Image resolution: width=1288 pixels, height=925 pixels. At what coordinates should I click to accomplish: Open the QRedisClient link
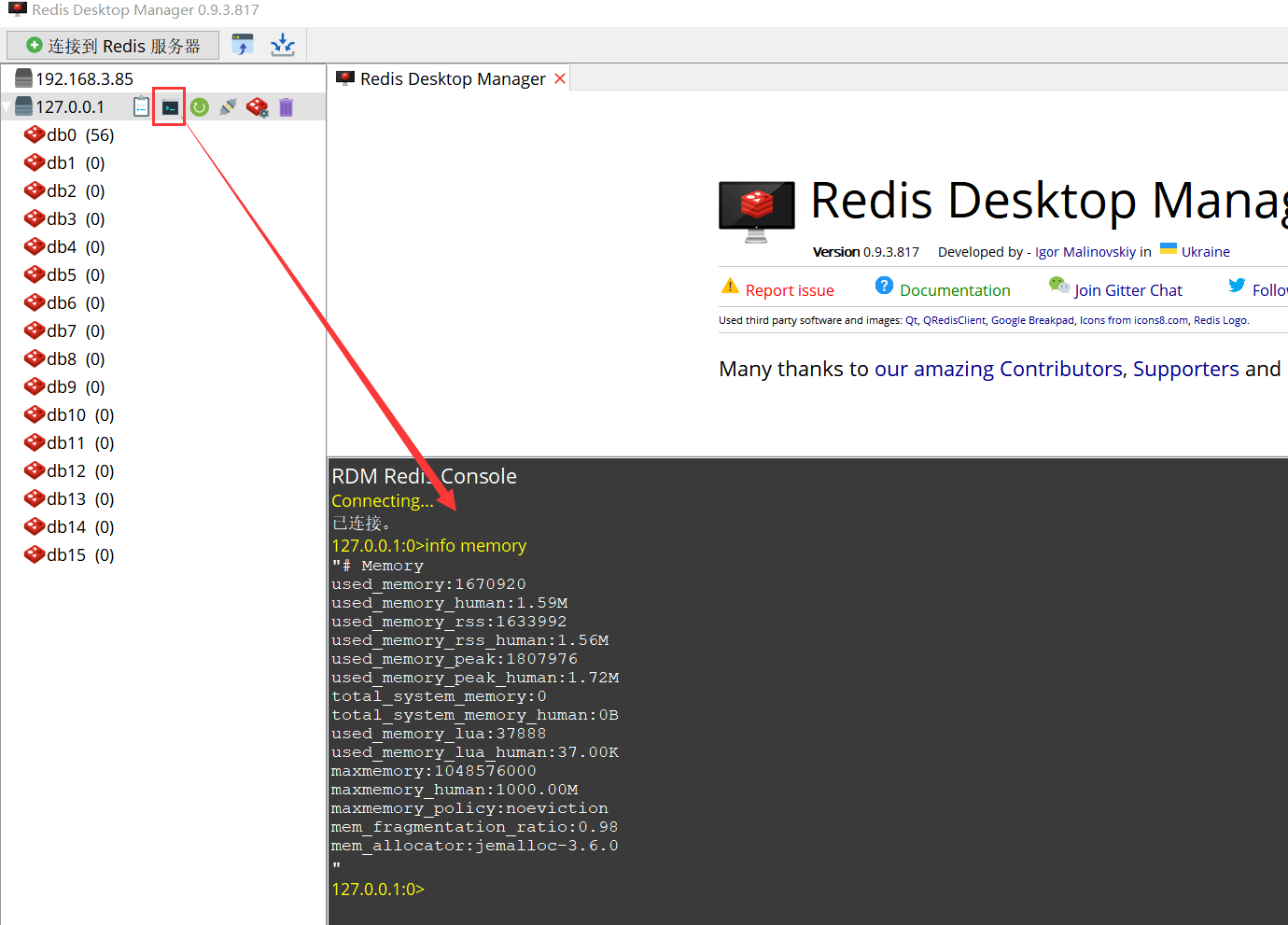954,320
